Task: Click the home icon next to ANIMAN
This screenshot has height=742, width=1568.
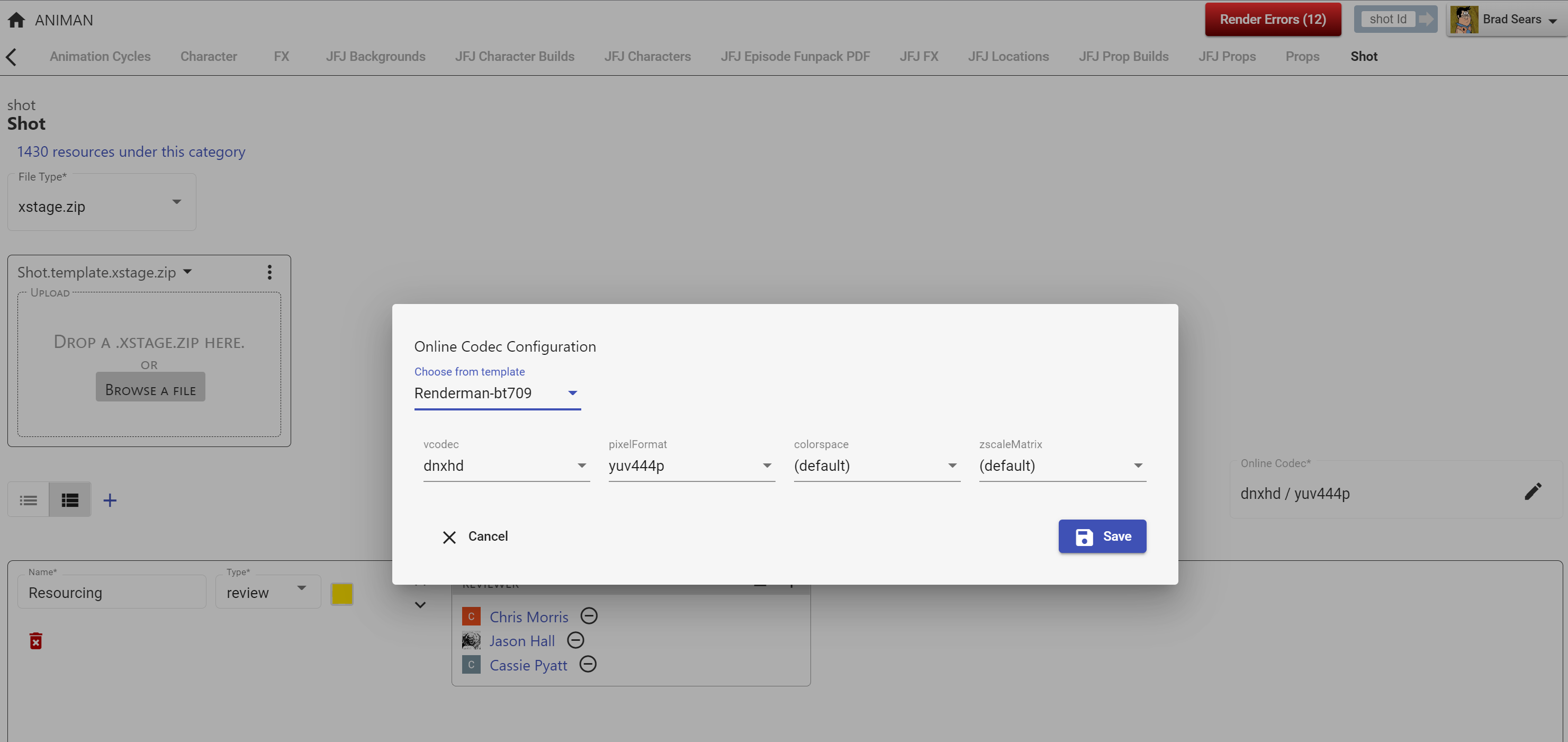Action: (x=16, y=20)
